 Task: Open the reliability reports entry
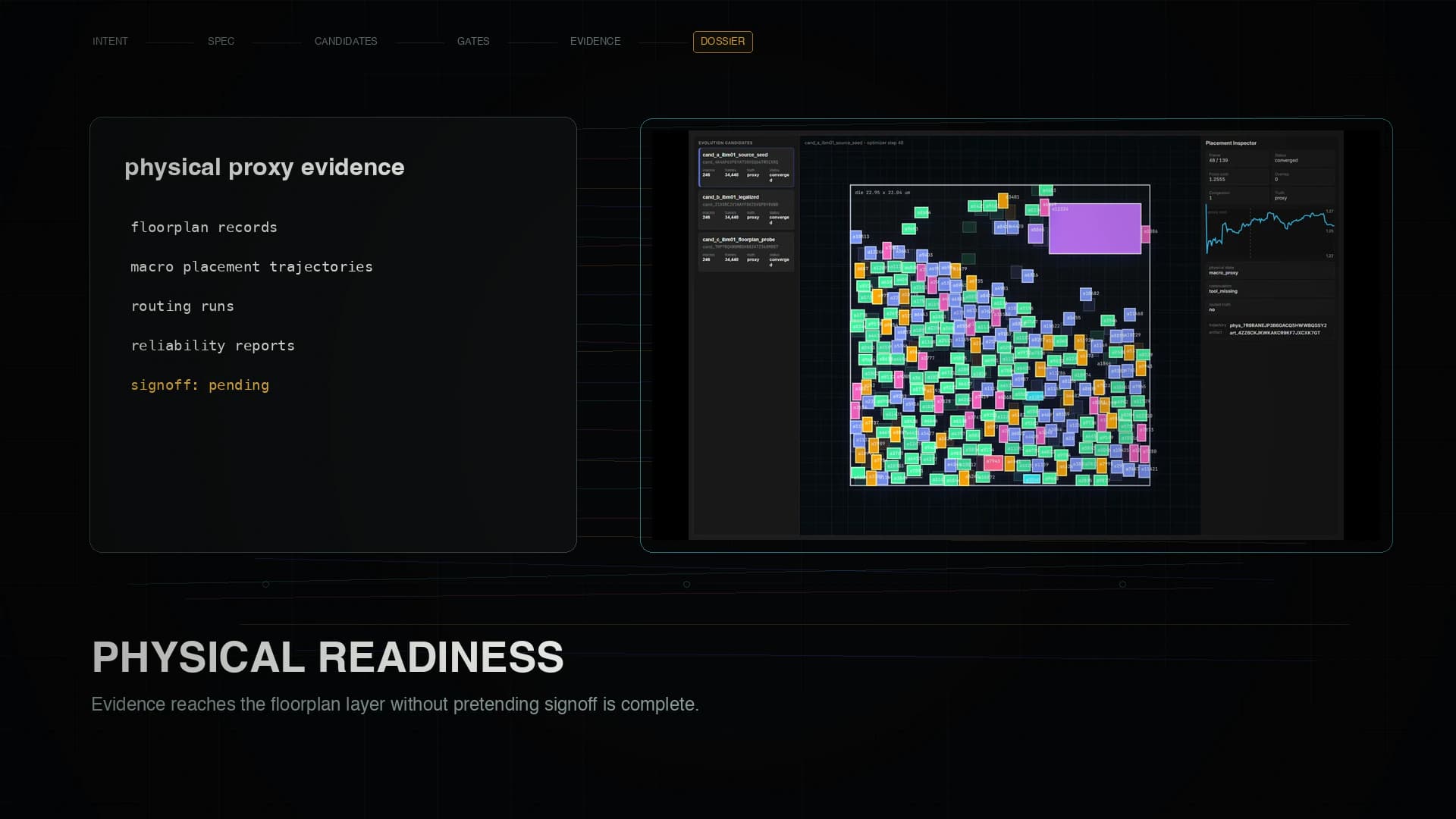click(213, 346)
